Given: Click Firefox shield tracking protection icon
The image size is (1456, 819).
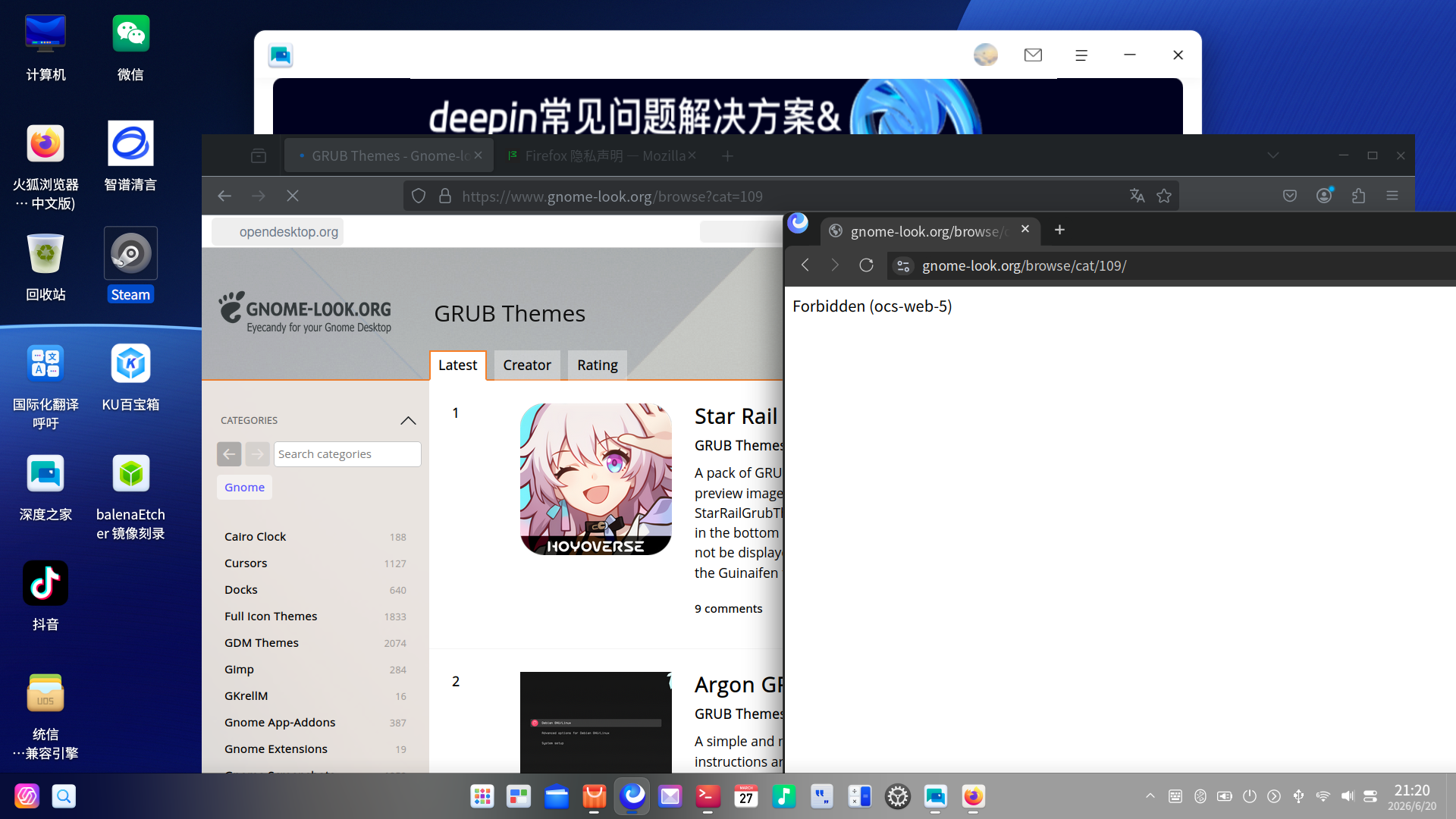Looking at the screenshot, I should (x=419, y=196).
